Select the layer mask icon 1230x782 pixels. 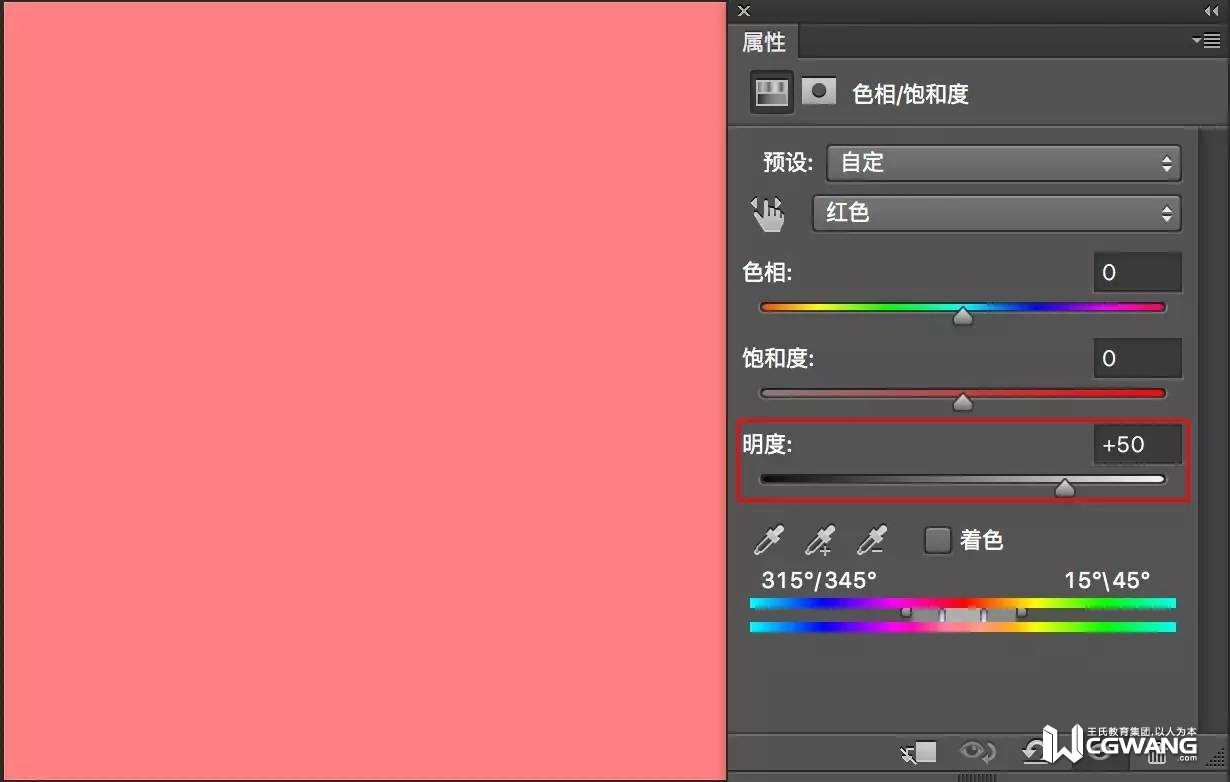819,91
